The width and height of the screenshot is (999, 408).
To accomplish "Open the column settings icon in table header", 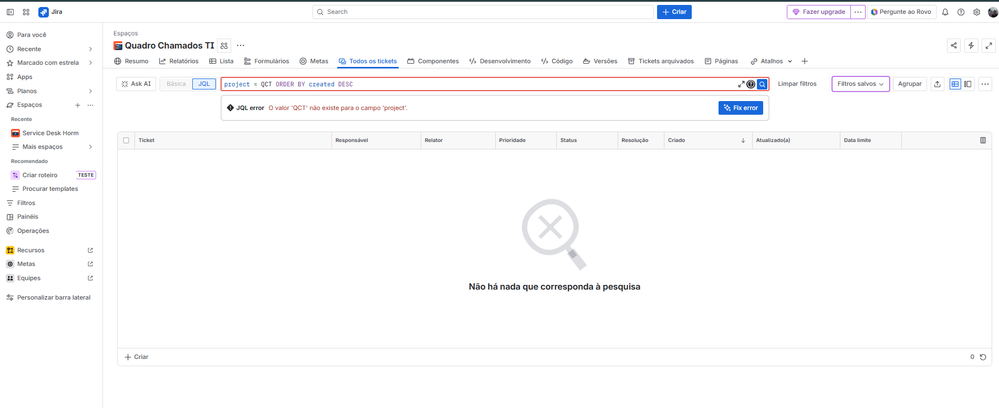I will coord(982,140).
